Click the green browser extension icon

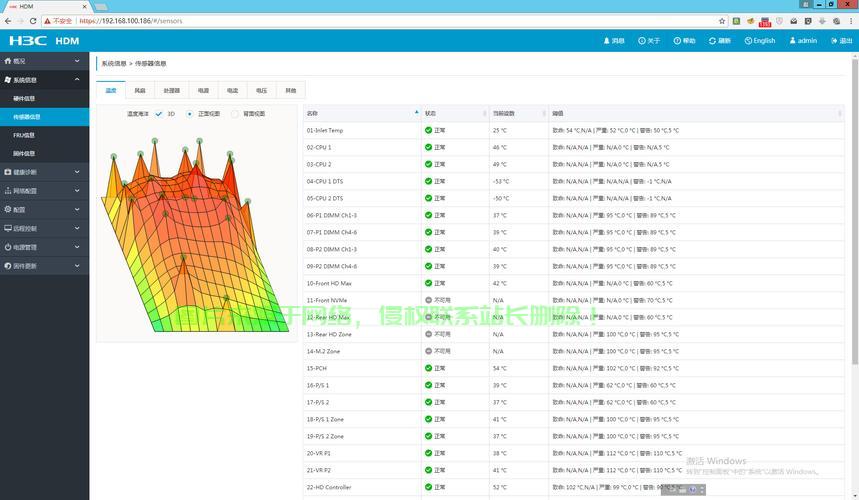tap(736, 21)
